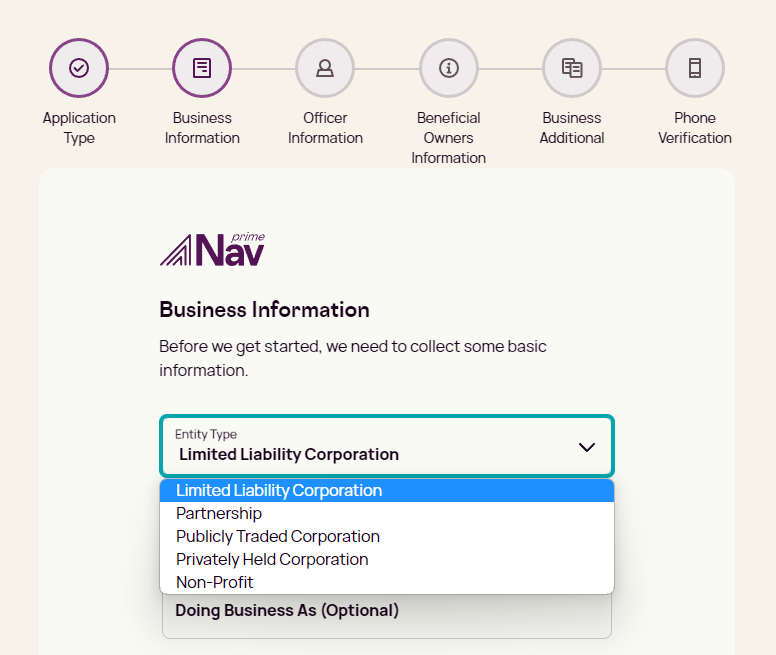This screenshot has width=776, height=655.
Task: Click the Business Additional step label
Action: 572,128
